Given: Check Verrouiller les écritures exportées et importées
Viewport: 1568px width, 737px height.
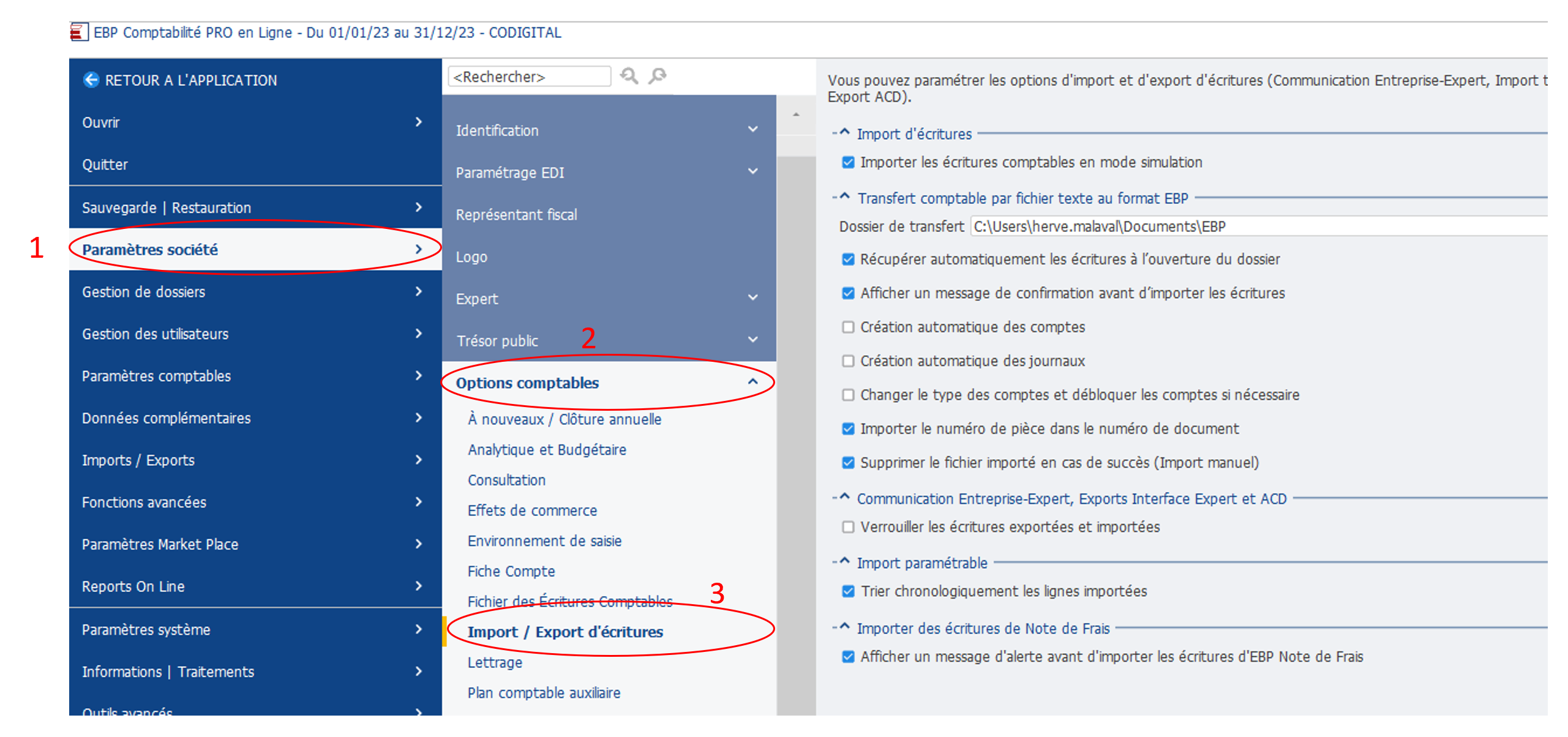Looking at the screenshot, I should (848, 527).
